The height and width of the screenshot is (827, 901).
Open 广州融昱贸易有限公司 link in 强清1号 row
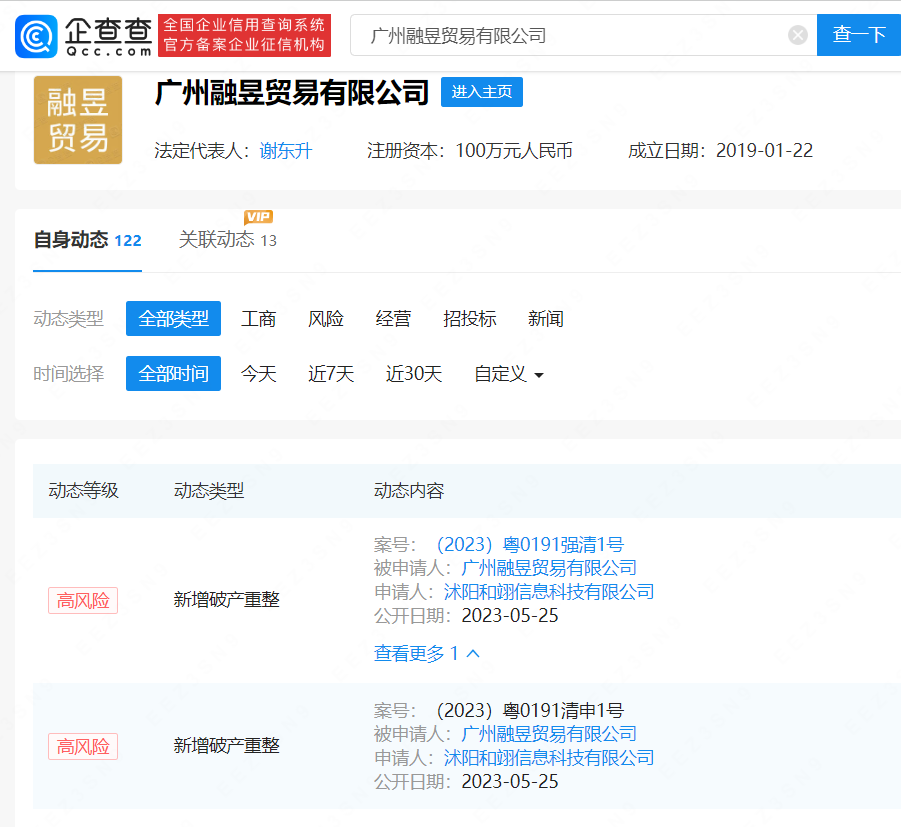tap(549, 568)
